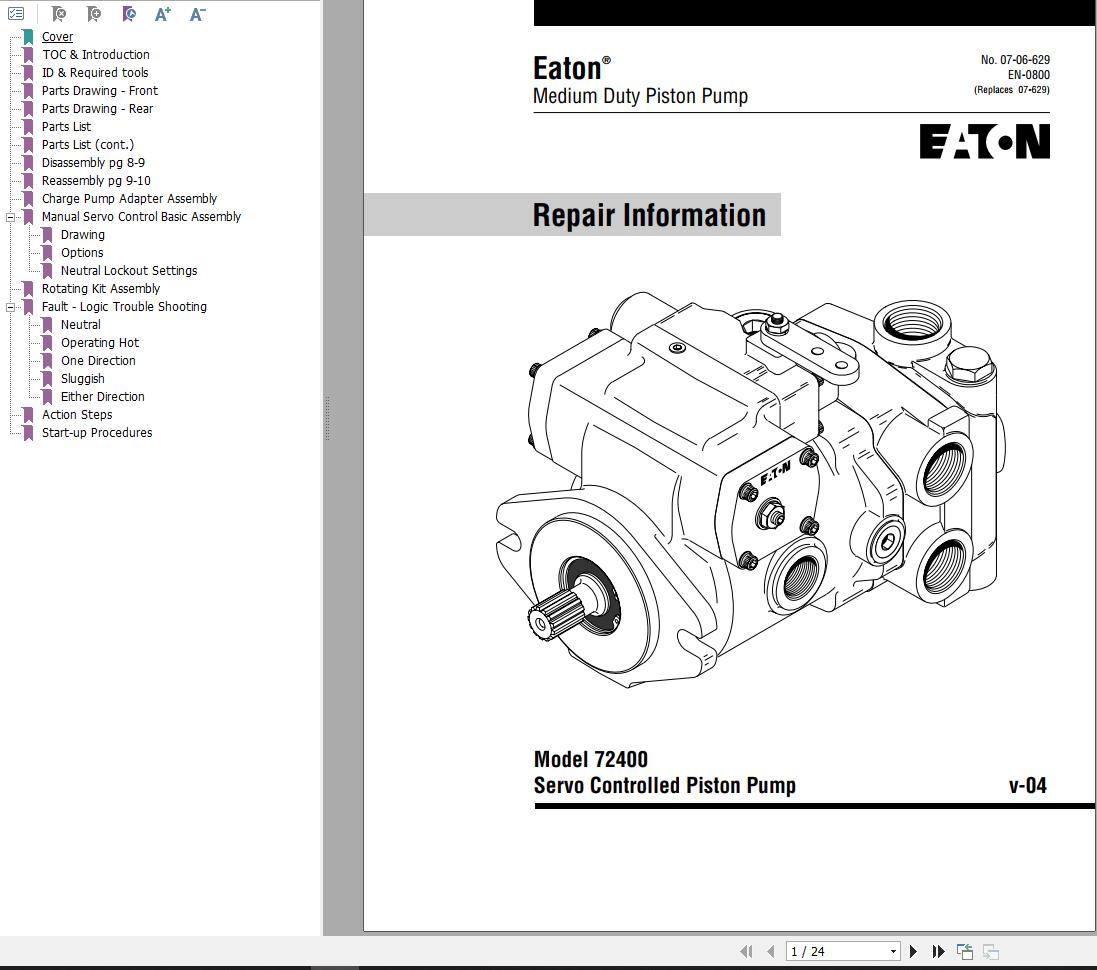Click the next view icon
Image resolution: width=1097 pixels, height=970 pixels.
pos(990,951)
